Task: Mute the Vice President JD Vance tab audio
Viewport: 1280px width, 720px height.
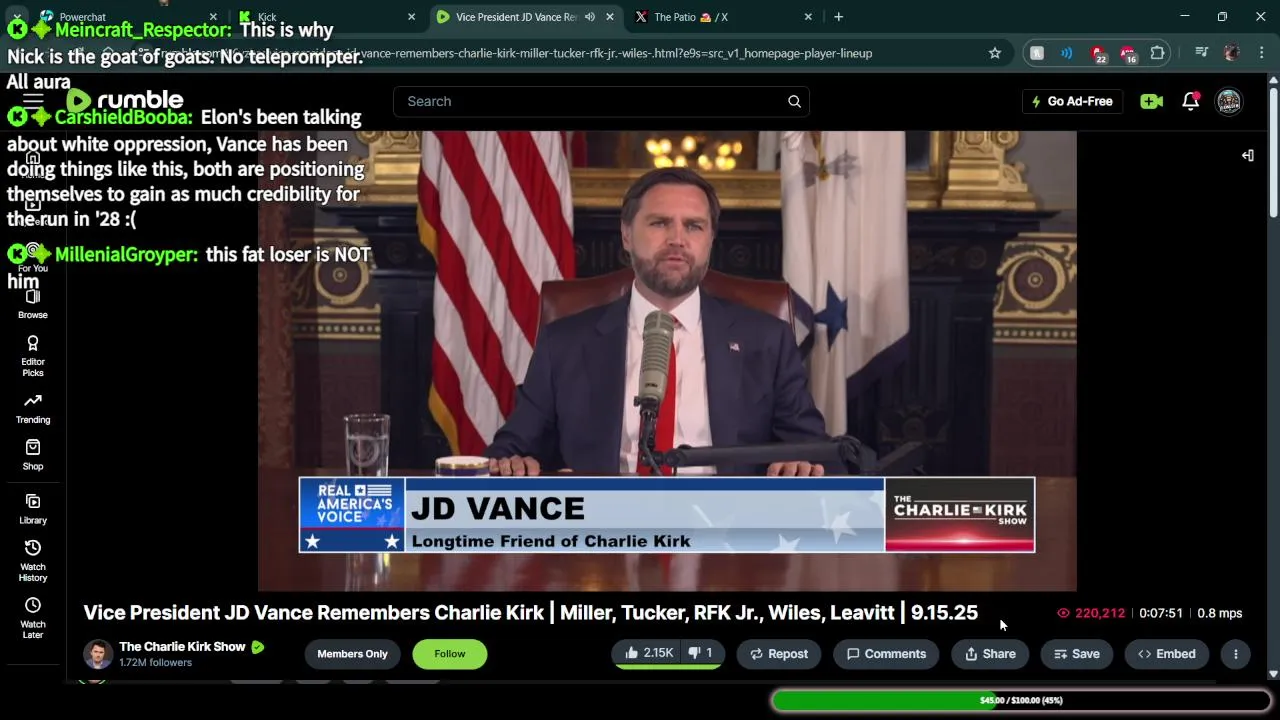Action: [x=590, y=17]
